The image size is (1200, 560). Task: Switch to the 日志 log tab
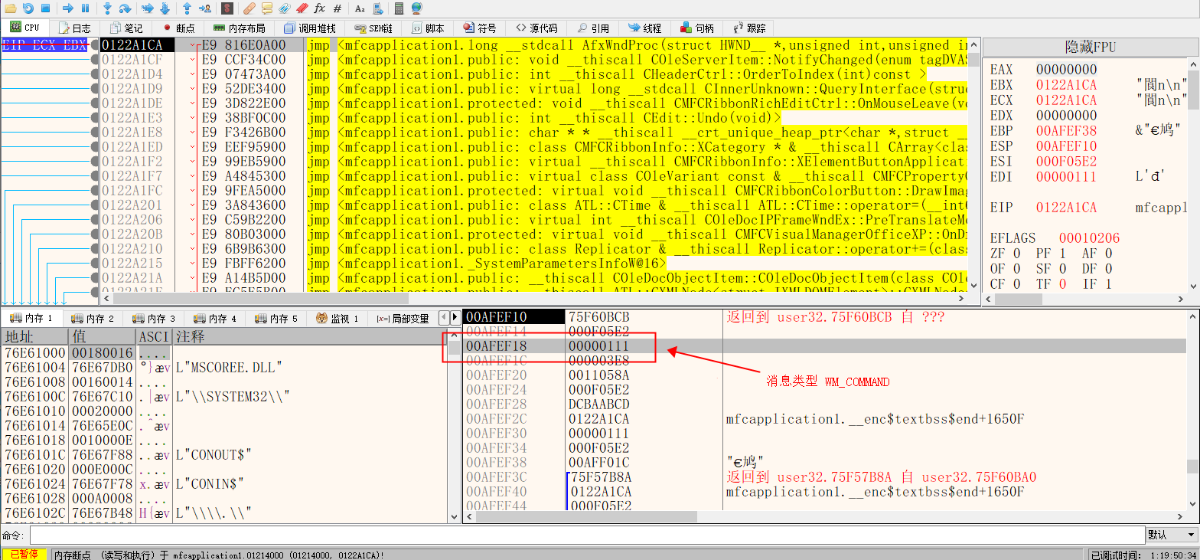point(75,27)
